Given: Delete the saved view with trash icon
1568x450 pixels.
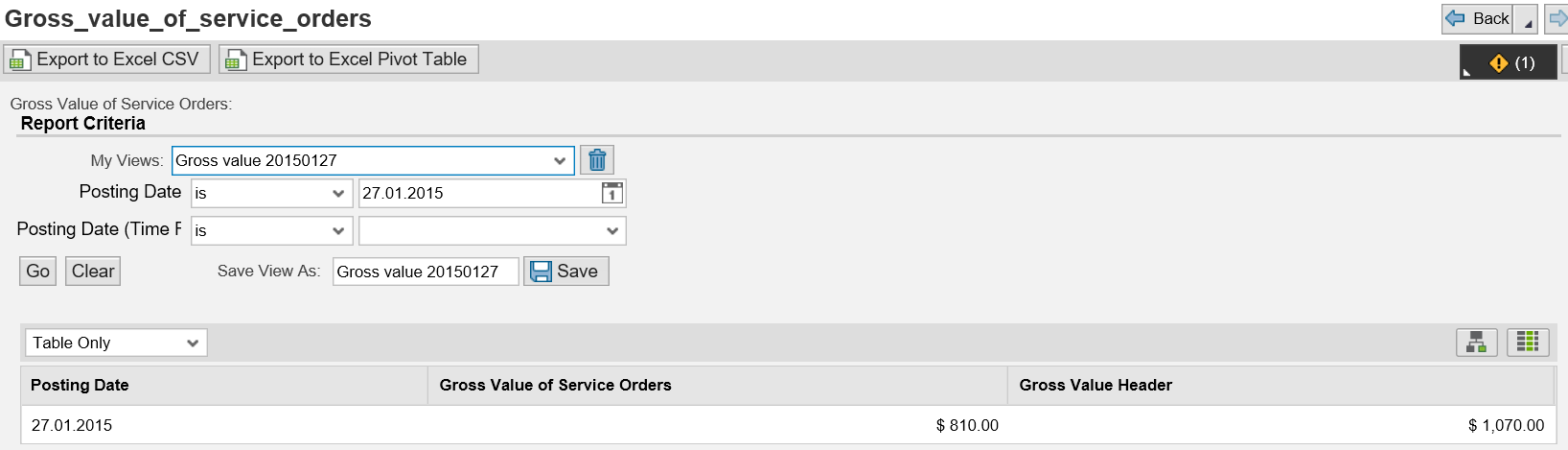Looking at the screenshot, I should (596, 160).
